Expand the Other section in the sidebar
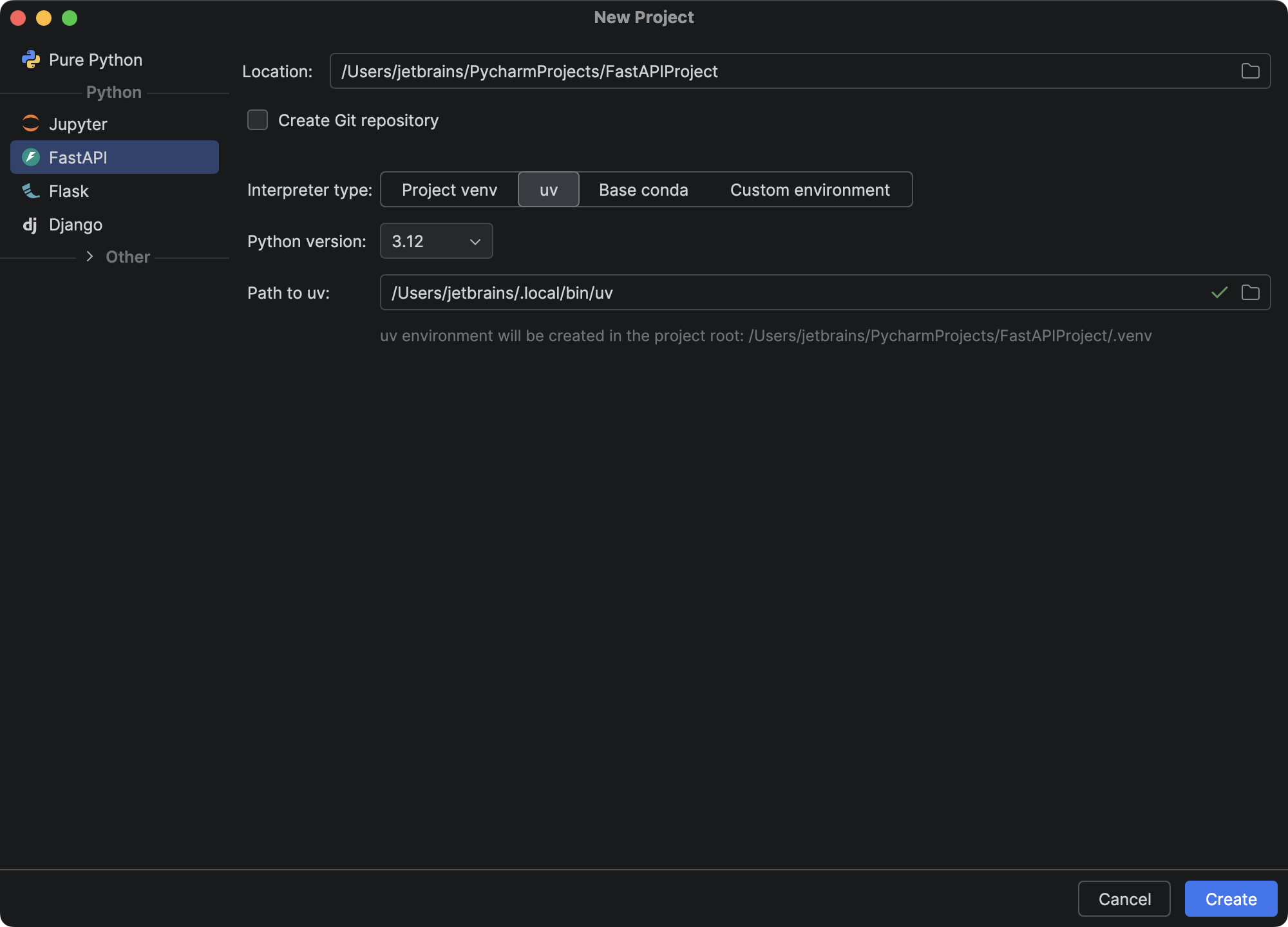The height and width of the screenshot is (927, 1288). tap(91, 256)
